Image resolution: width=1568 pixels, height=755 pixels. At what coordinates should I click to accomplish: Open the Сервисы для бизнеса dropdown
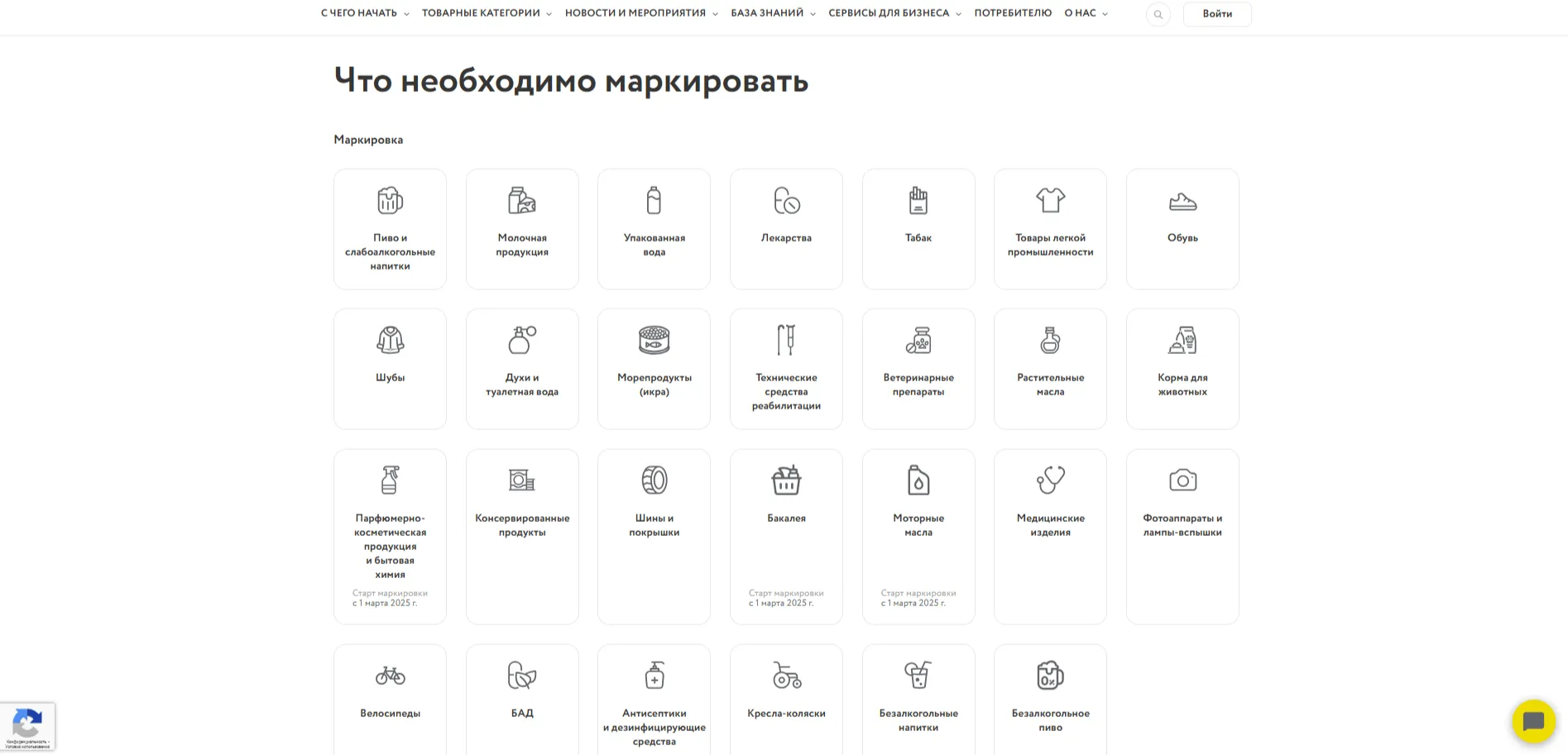point(894,13)
